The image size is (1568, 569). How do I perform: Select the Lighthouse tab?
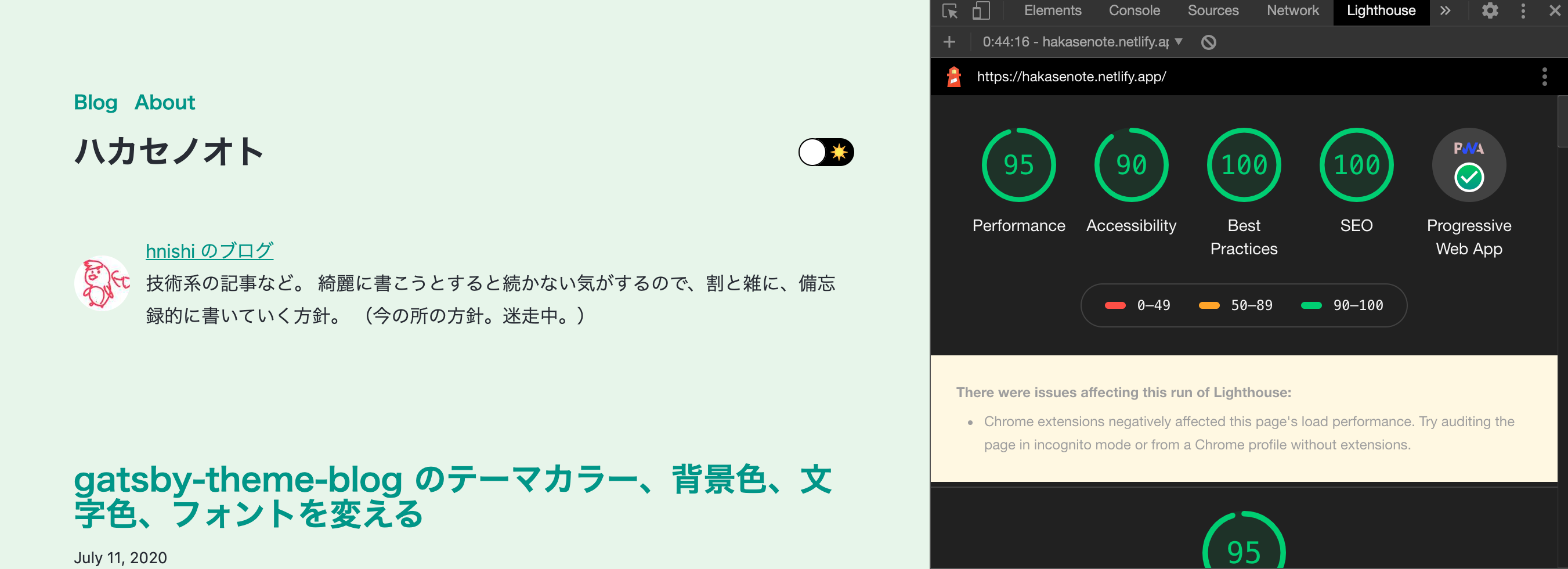(x=1381, y=11)
